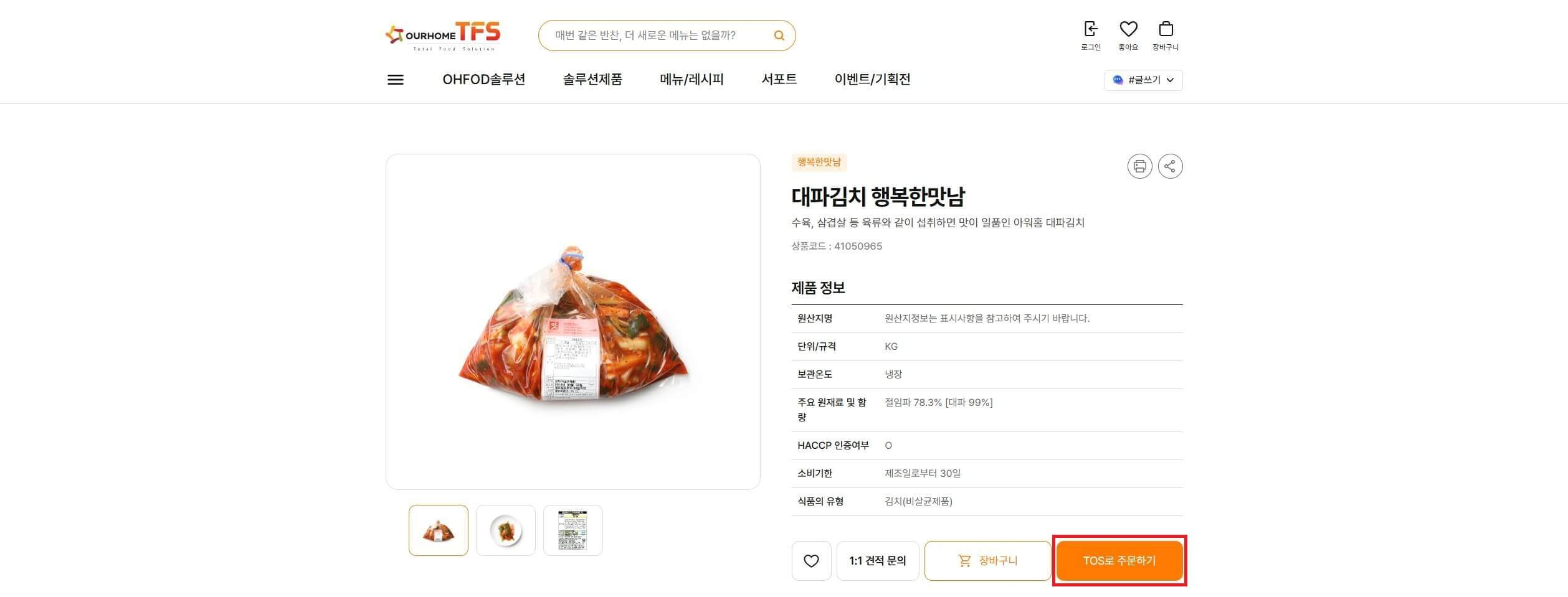Toggle the product wishlist heart button

coord(811,560)
